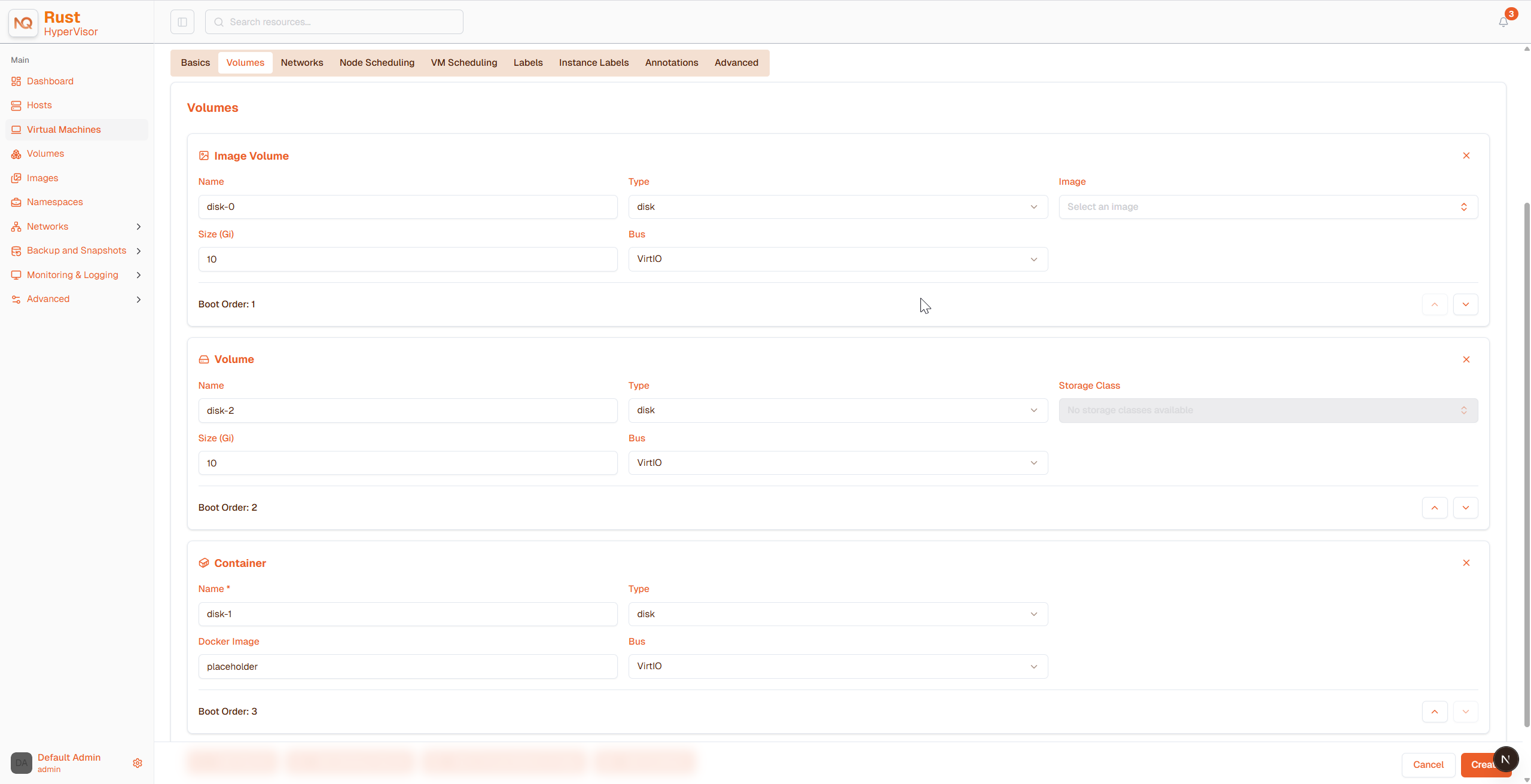Screen dimensions: 1531x784
Task: Edit Volume name disk-2 field
Action: tap(408, 410)
